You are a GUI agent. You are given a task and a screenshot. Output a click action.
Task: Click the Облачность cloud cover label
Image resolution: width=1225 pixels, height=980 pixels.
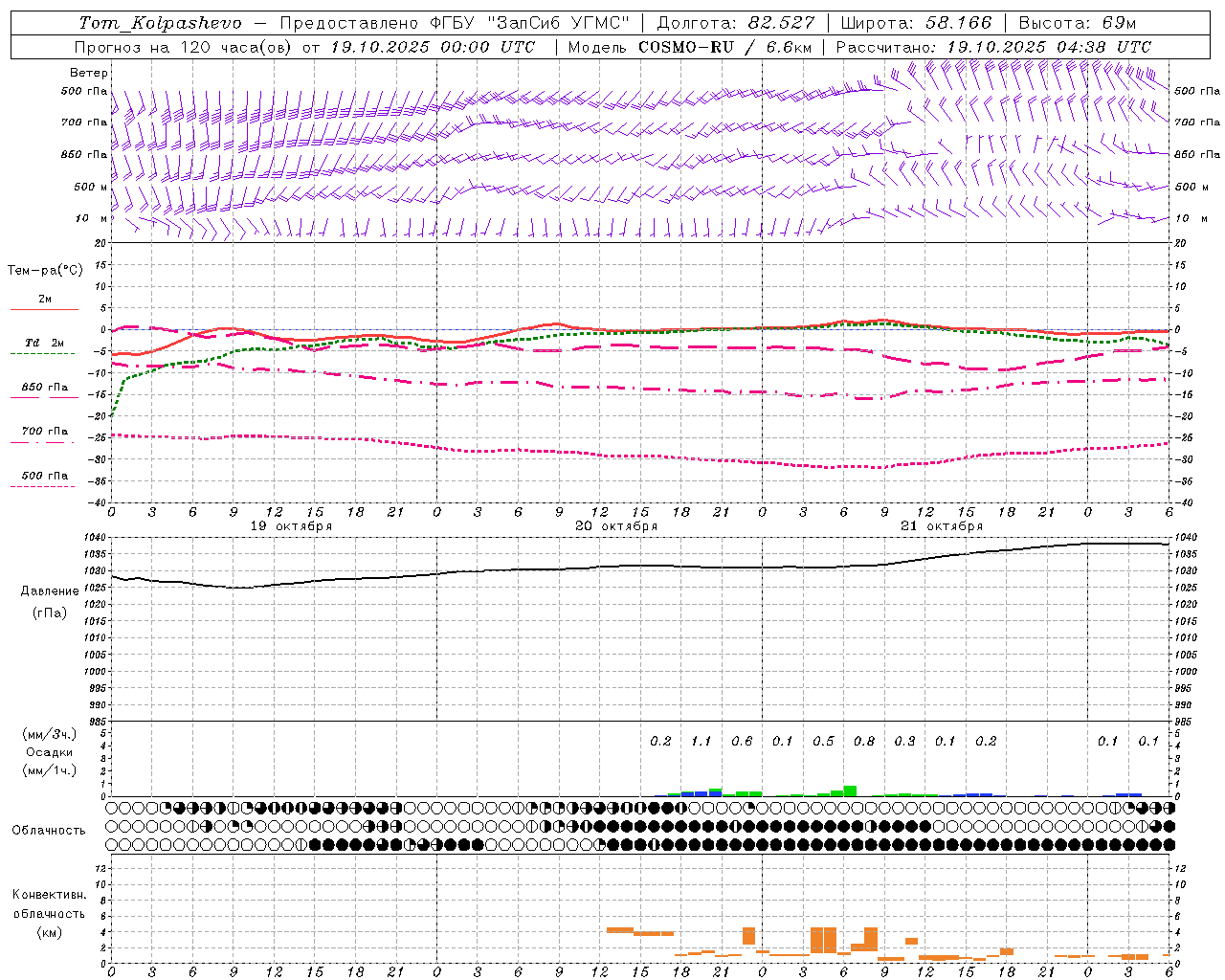tap(49, 830)
